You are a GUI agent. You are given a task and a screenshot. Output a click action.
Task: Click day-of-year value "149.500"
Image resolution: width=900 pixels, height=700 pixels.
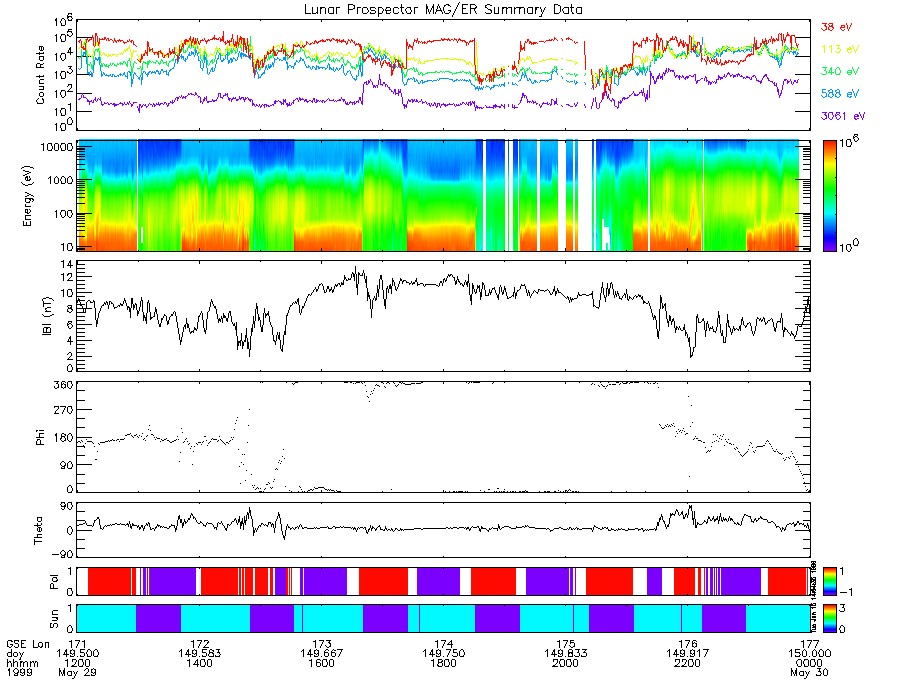[77, 654]
